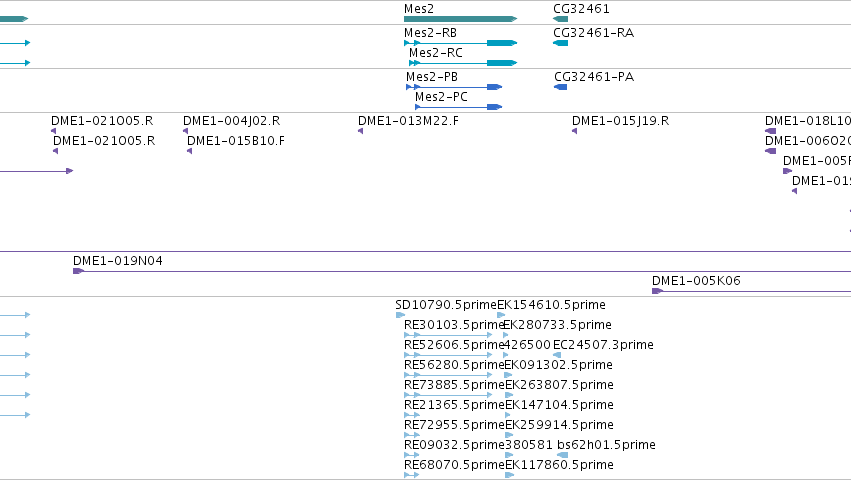This screenshot has height=480, width=851.
Task: Open the EK154610.5prime EST
Action: [x=501, y=315]
